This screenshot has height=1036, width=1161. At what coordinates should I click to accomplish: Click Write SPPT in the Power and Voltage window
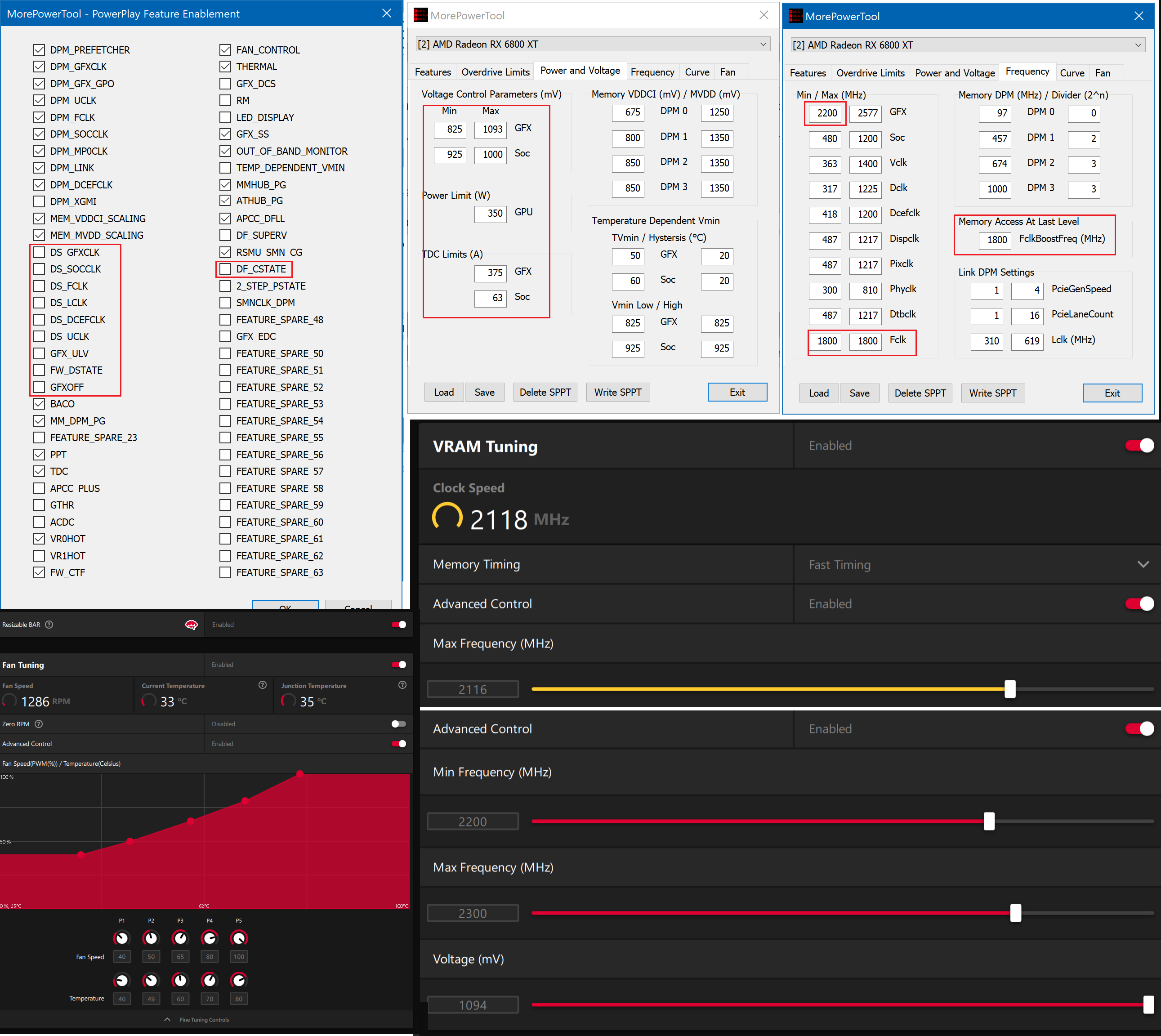617,392
